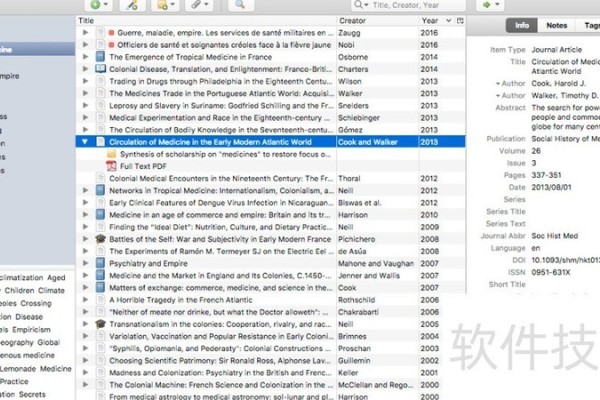This screenshot has height=400, width=600.
Task: Click red tag square on Guerre, maladie, empire
Action: coord(111,33)
